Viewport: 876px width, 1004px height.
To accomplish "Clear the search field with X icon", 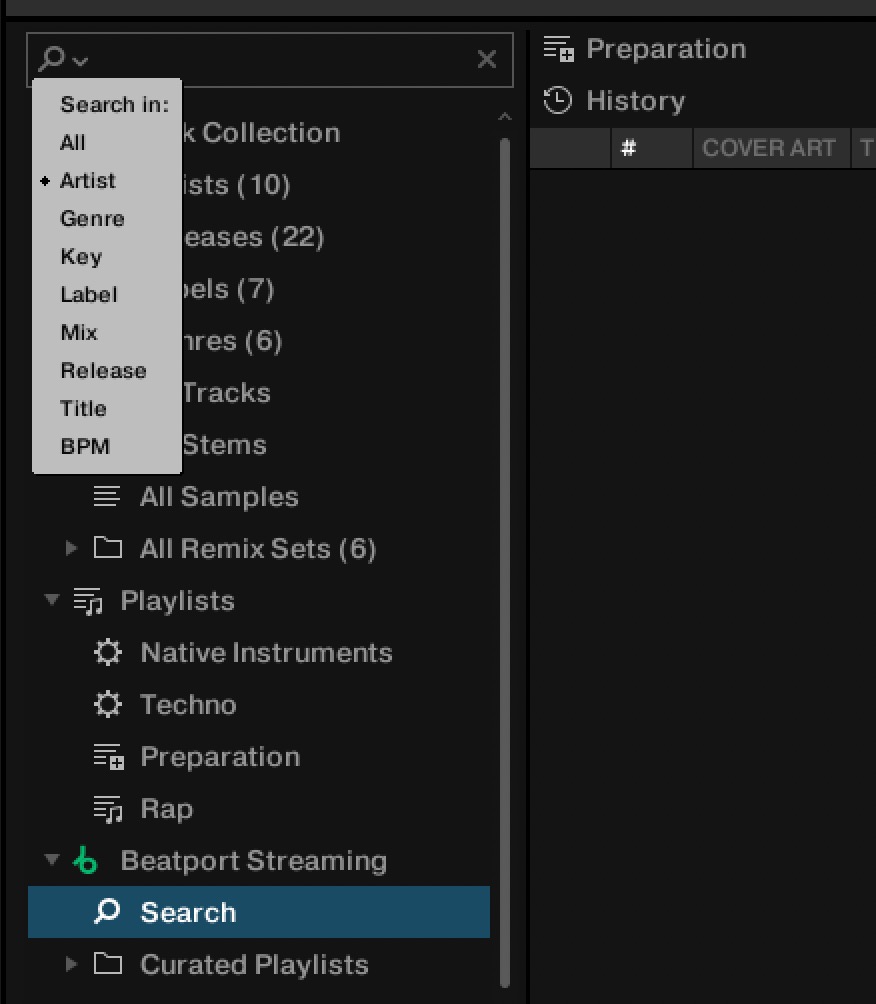I will [487, 60].
